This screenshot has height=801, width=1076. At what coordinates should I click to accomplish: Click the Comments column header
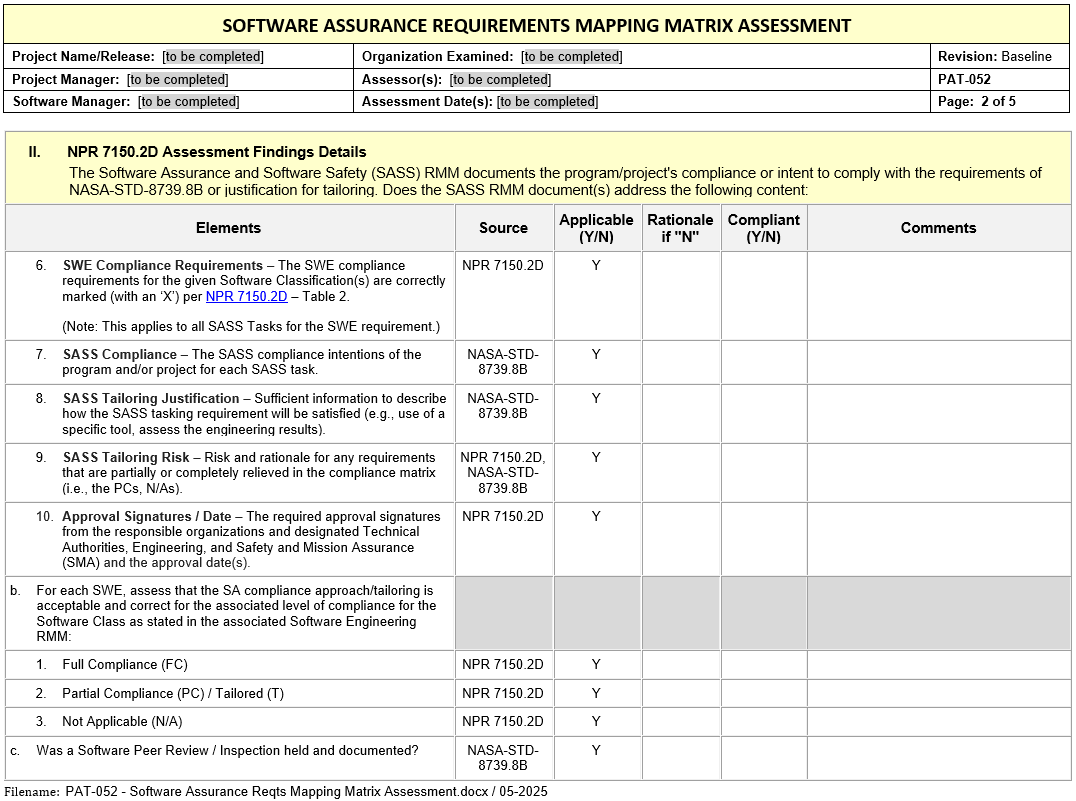[x=937, y=228]
